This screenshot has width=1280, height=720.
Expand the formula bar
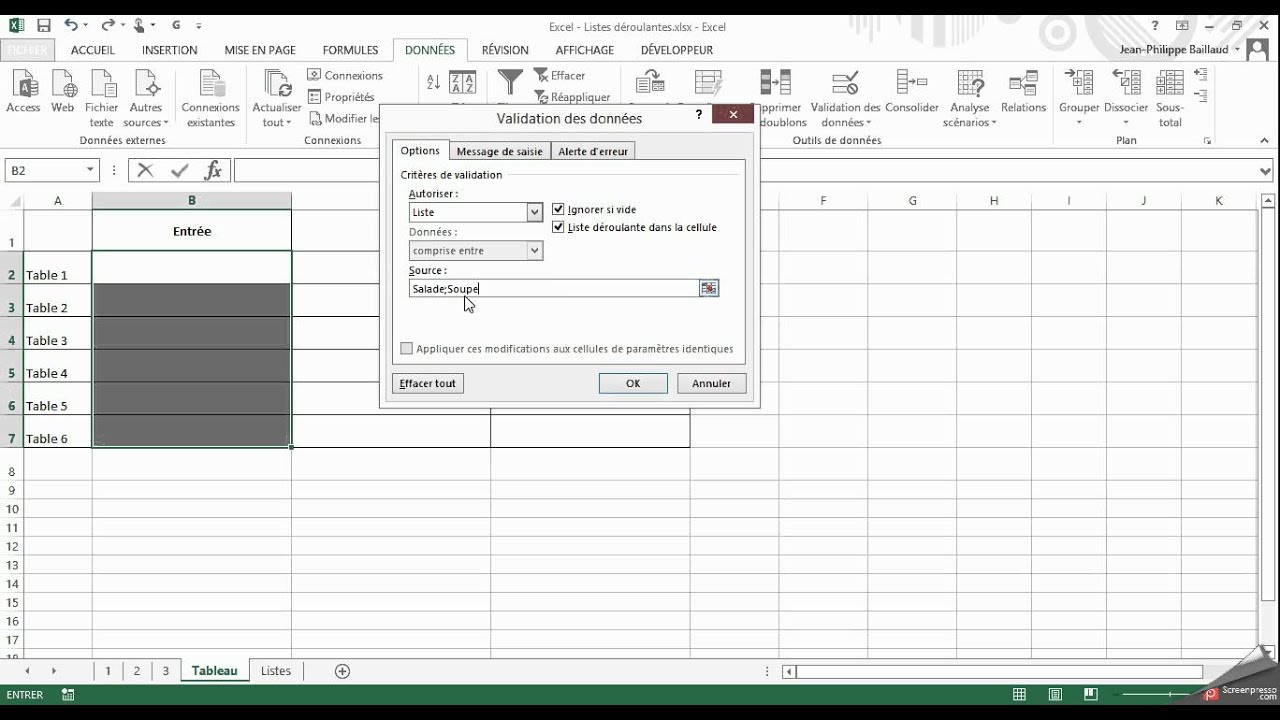click(1266, 171)
